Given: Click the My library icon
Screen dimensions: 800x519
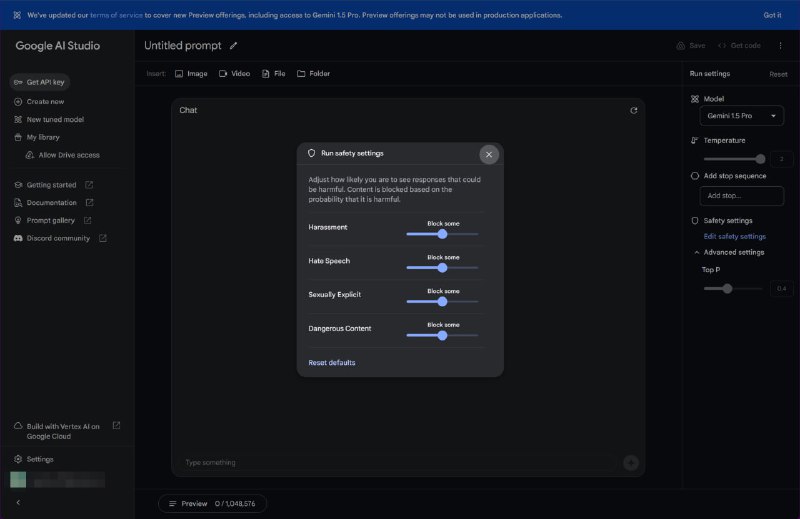Looking at the screenshot, I should (18, 137).
